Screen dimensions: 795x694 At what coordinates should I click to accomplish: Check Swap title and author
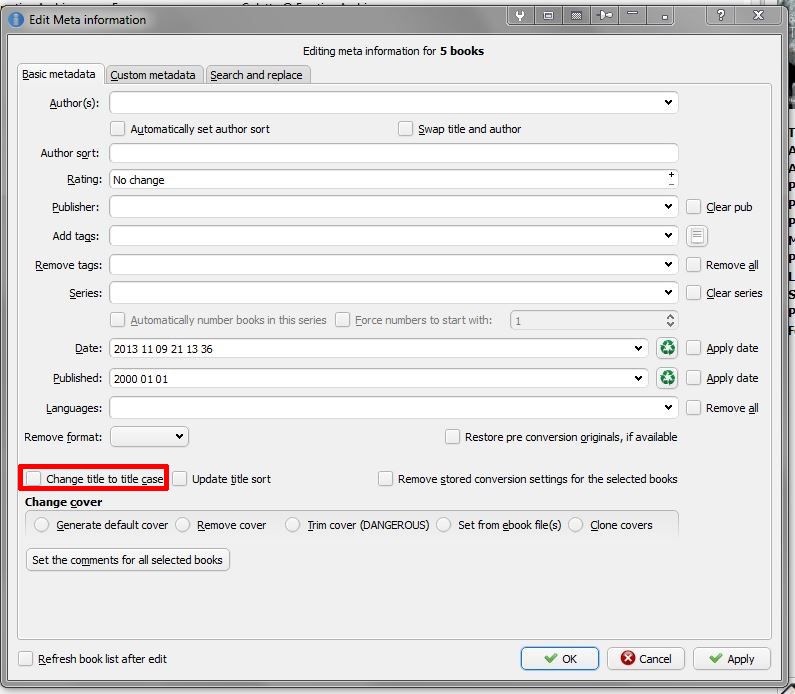pyautogui.click(x=405, y=129)
